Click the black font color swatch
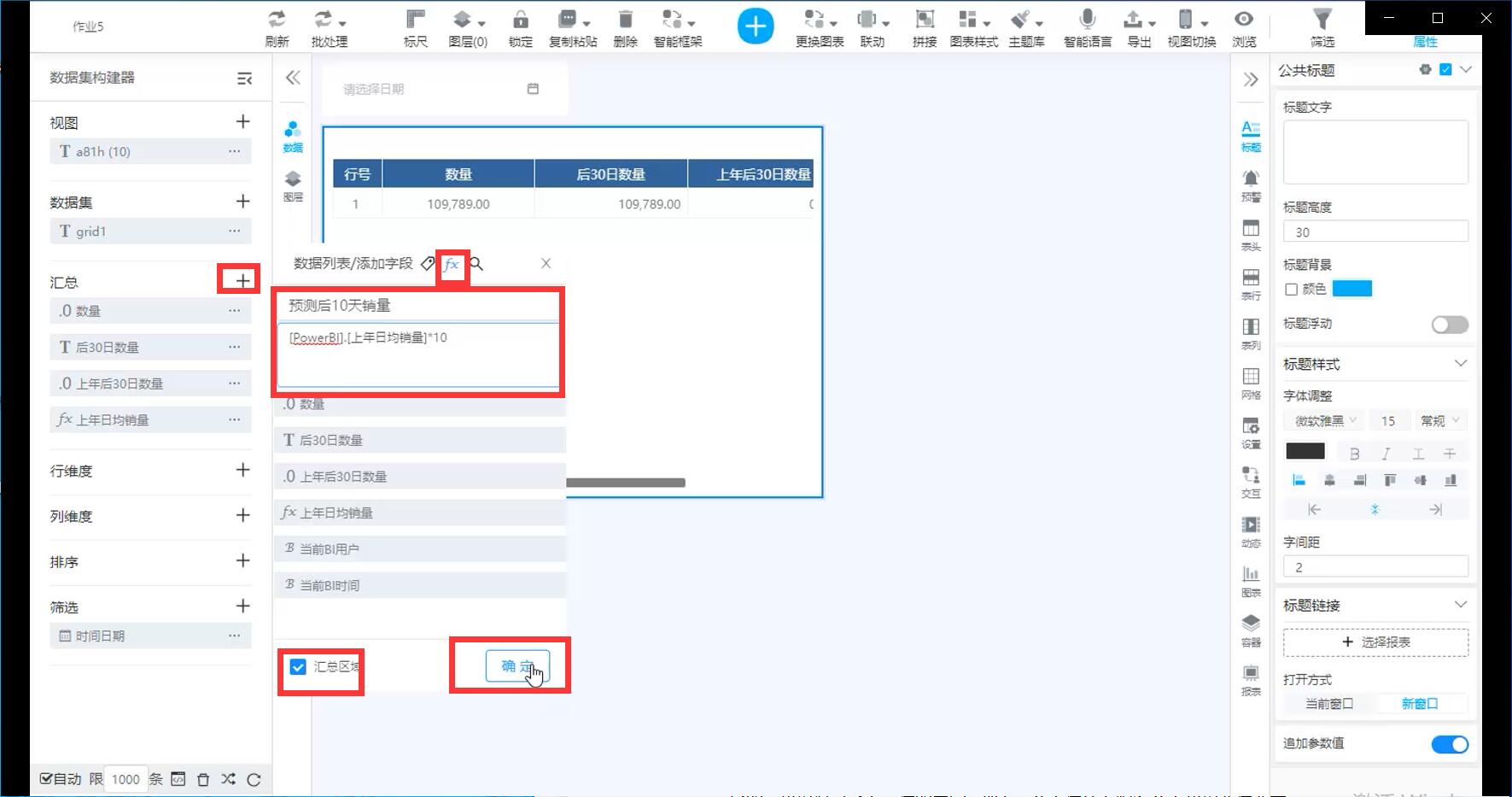The height and width of the screenshot is (797, 1512). [1305, 452]
